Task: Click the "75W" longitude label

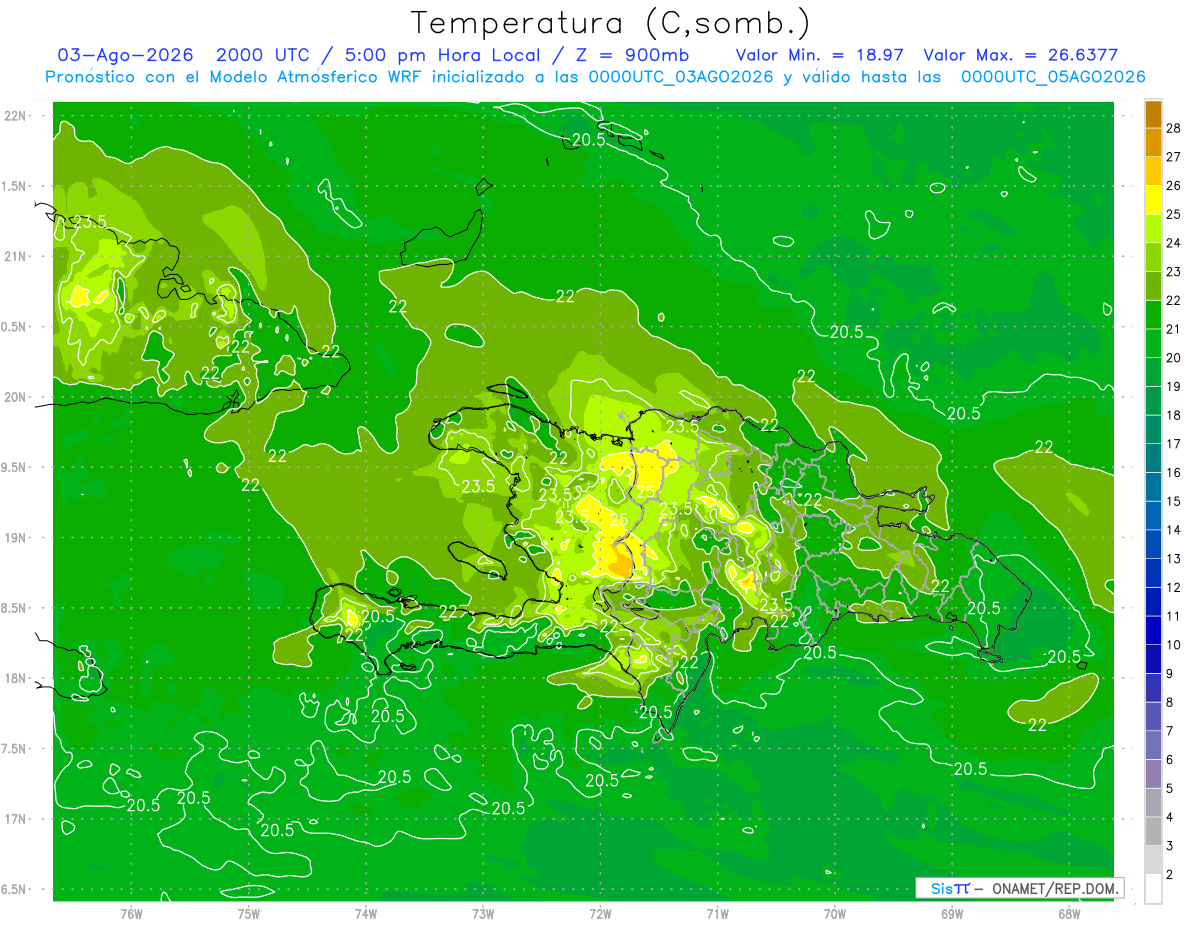Action: tap(248, 914)
